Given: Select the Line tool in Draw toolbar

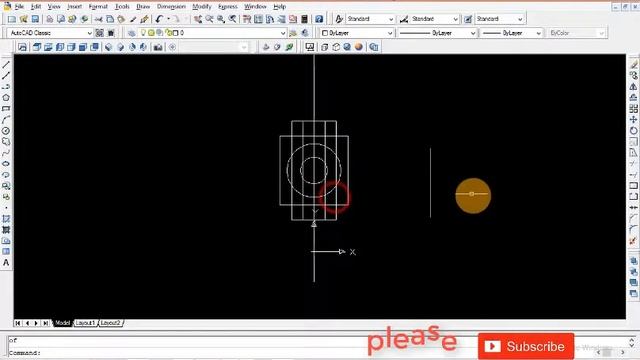Looking at the screenshot, I should [6, 64].
